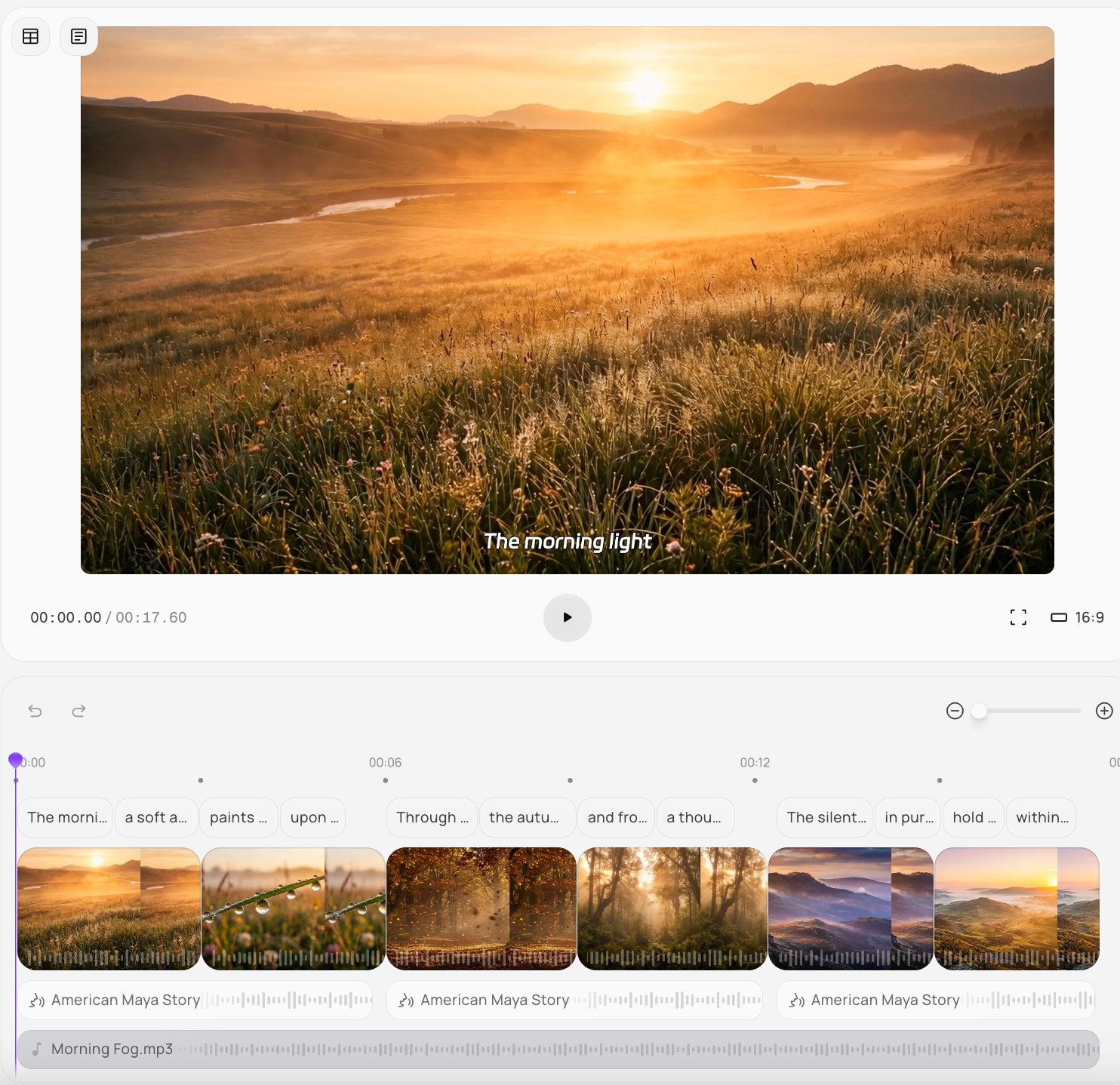Viewport: 1120px width, 1085px height.
Task: Select the autumn leaves forest clip
Action: [x=481, y=908]
